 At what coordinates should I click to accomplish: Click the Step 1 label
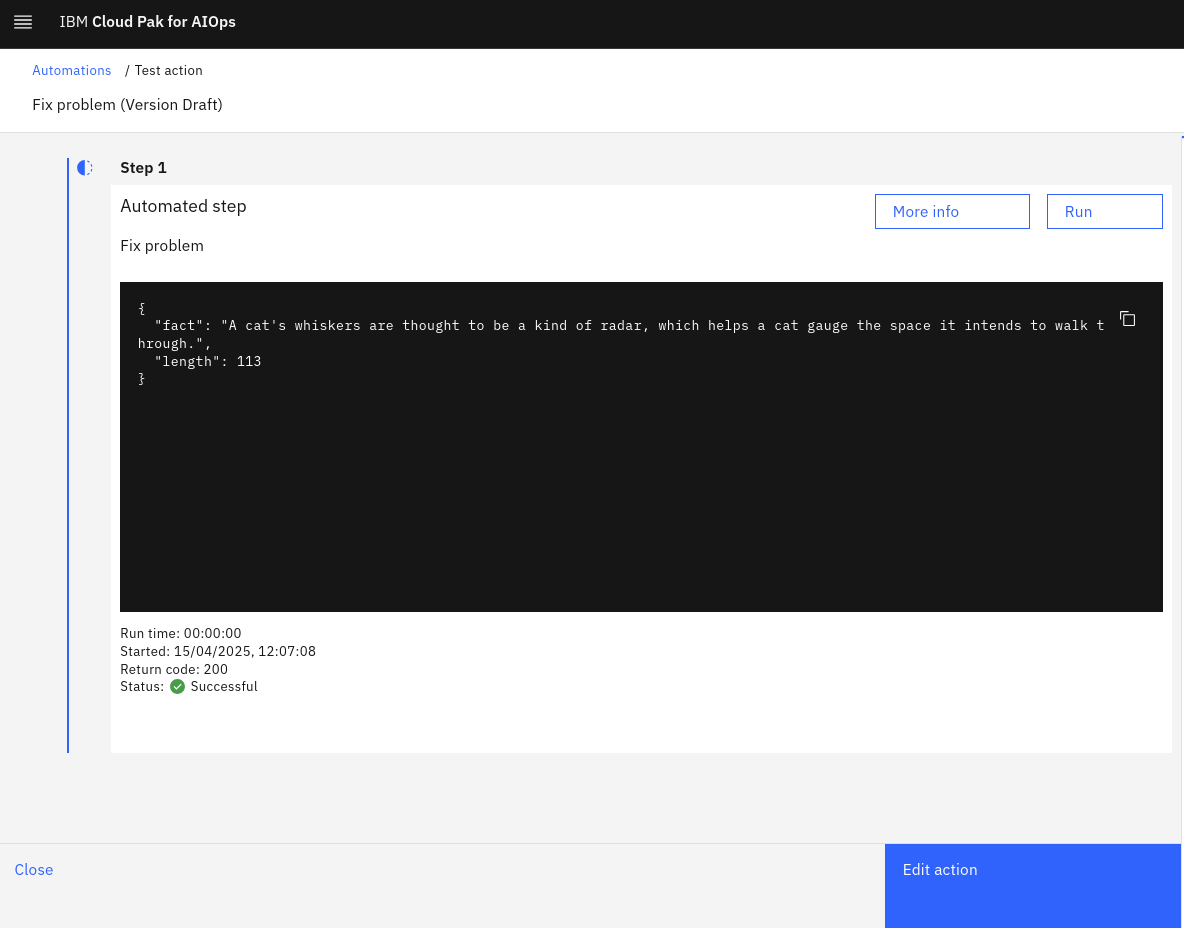[x=143, y=168]
